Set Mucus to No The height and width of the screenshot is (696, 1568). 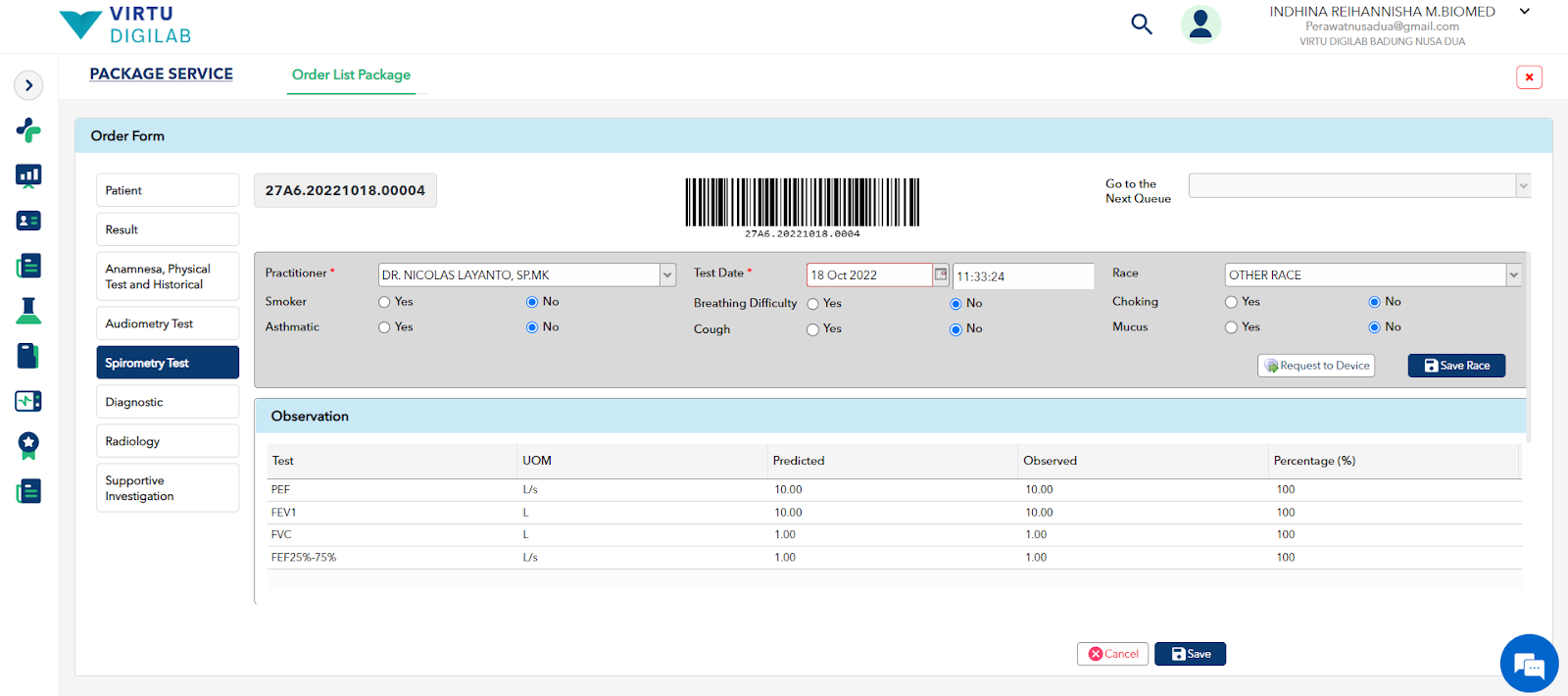(x=1374, y=327)
